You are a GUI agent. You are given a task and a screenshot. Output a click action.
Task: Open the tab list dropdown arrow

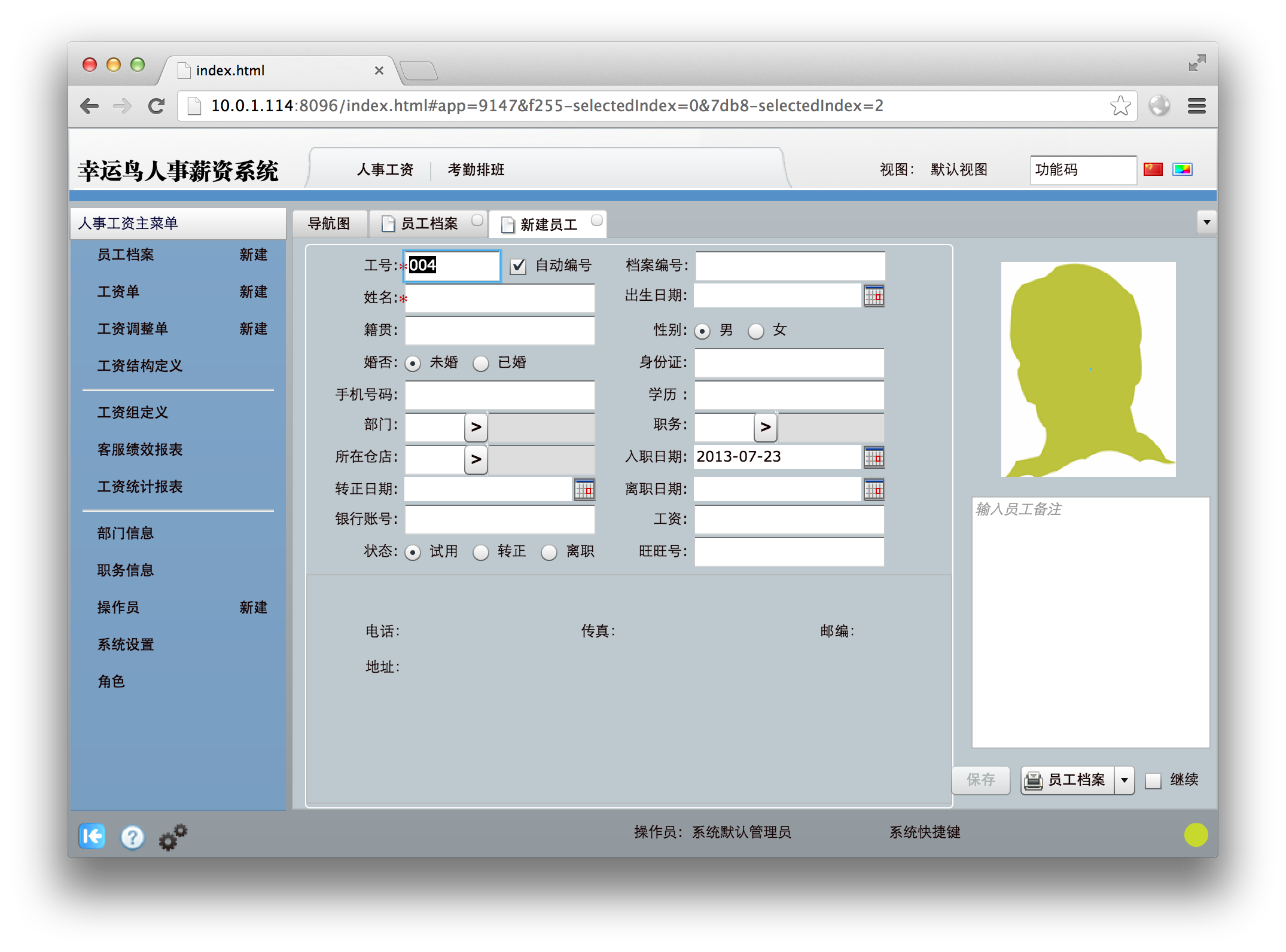pyautogui.click(x=1207, y=222)
